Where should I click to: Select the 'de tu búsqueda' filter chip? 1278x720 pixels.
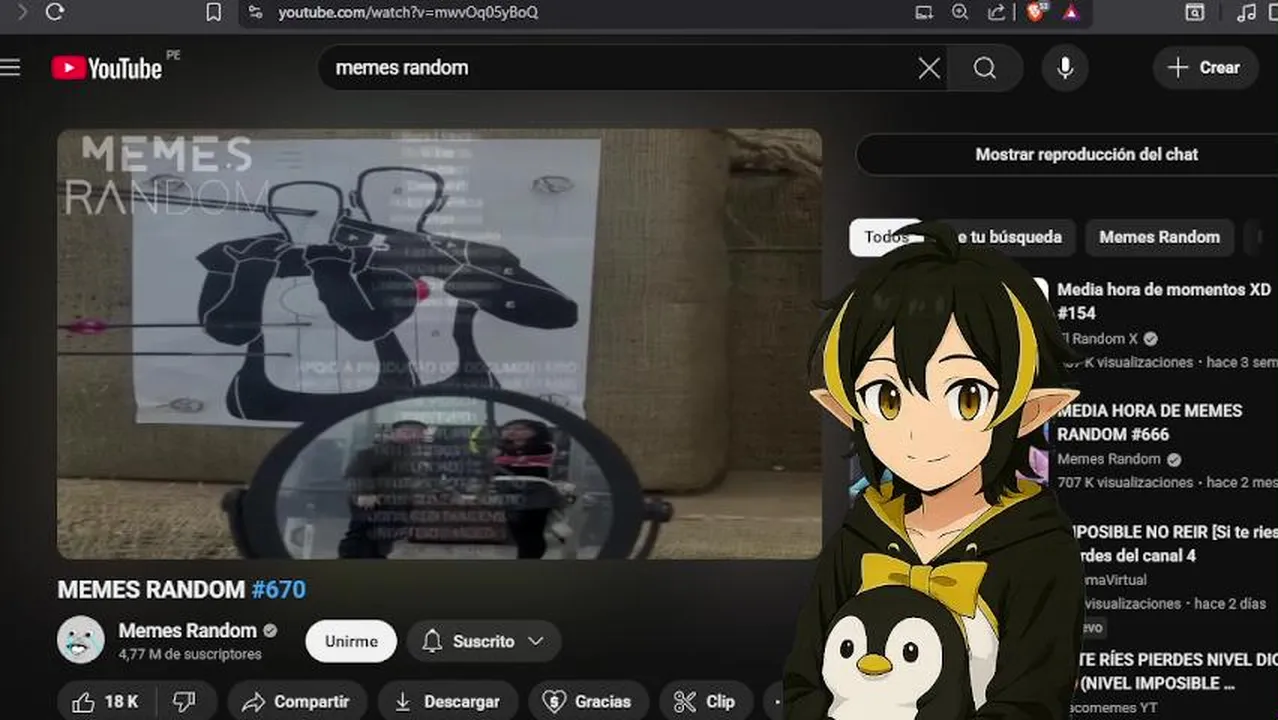1003,237
